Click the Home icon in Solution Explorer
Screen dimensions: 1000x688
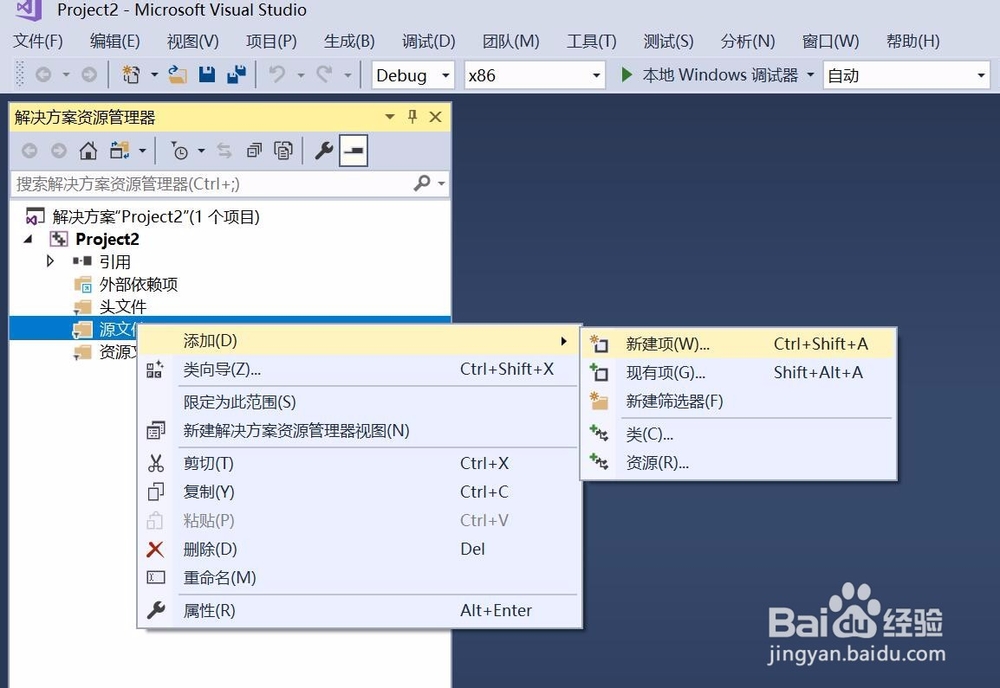(87, 151)
